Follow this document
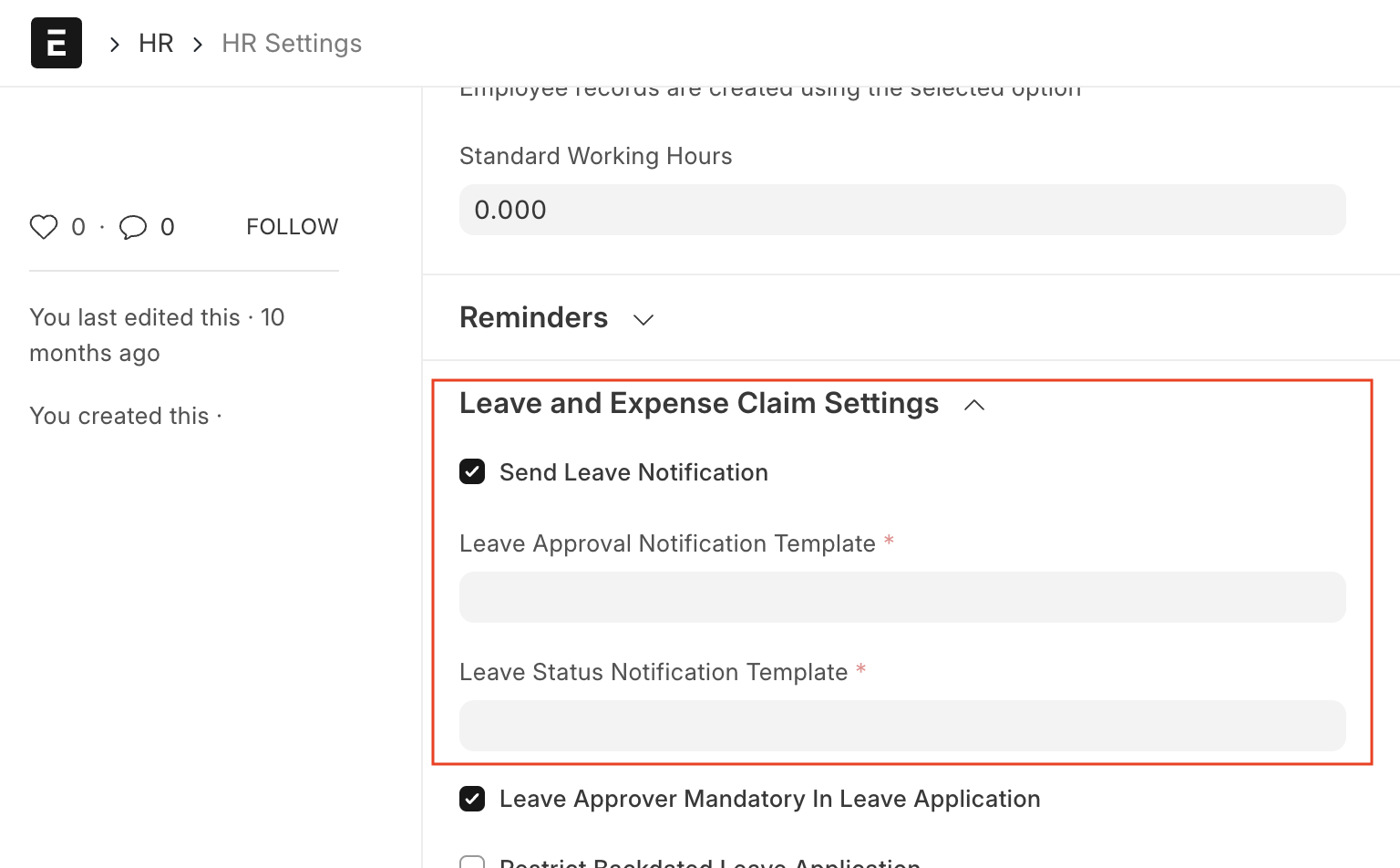 tap(292, 227)
